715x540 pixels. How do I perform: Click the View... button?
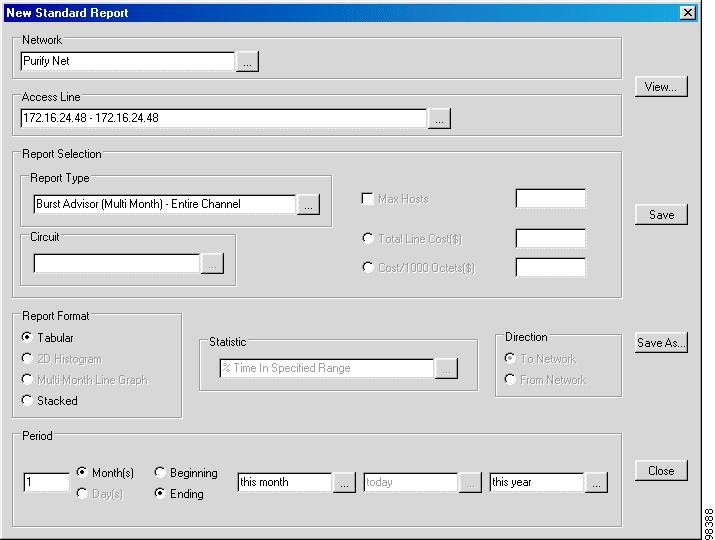(x=661, y=87)
